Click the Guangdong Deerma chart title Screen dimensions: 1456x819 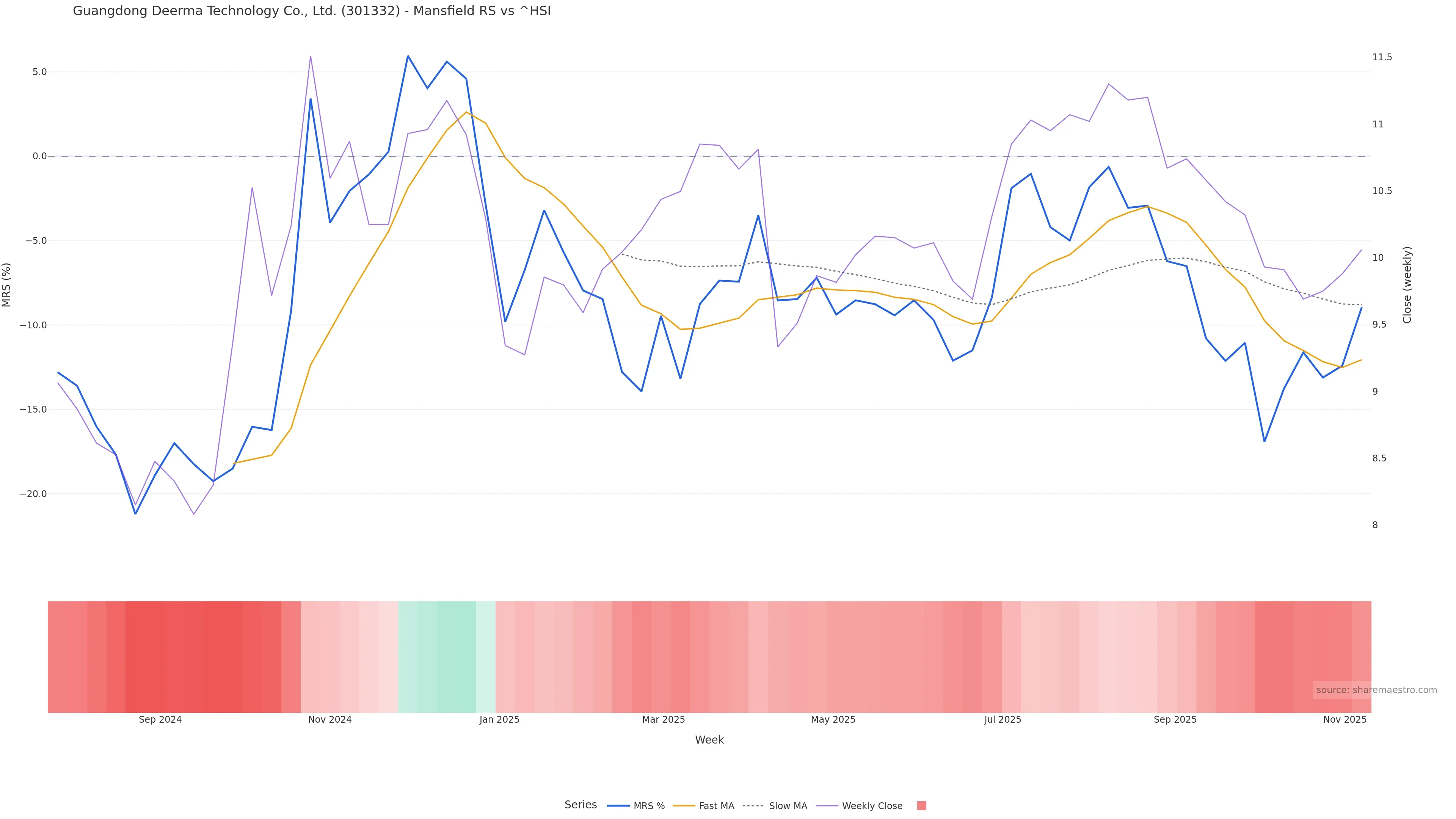coord(311,11)
